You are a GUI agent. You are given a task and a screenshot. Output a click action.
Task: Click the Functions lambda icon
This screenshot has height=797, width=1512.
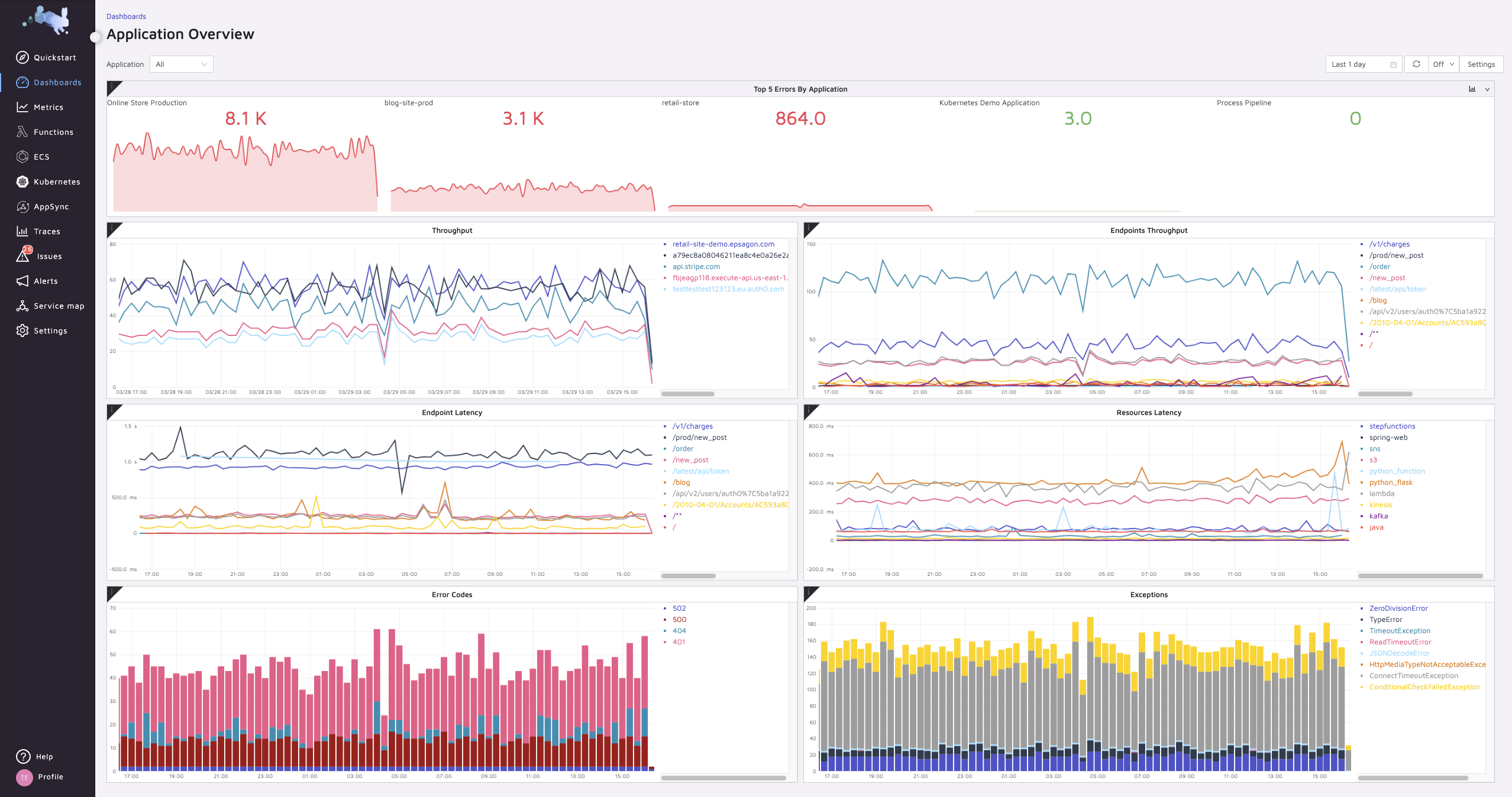[x=22, y=132]
